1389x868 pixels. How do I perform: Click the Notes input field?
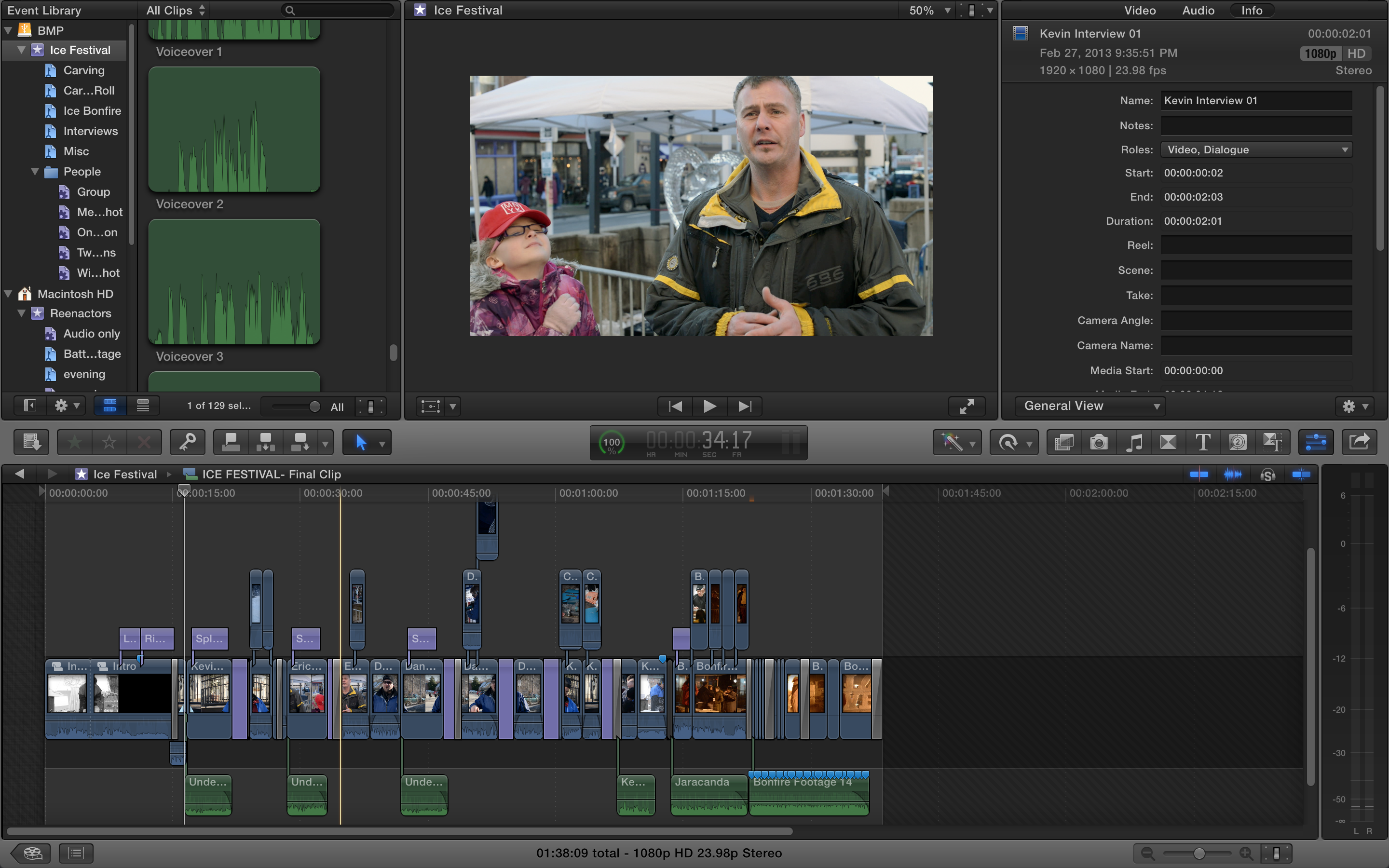tap(1256, 125)
